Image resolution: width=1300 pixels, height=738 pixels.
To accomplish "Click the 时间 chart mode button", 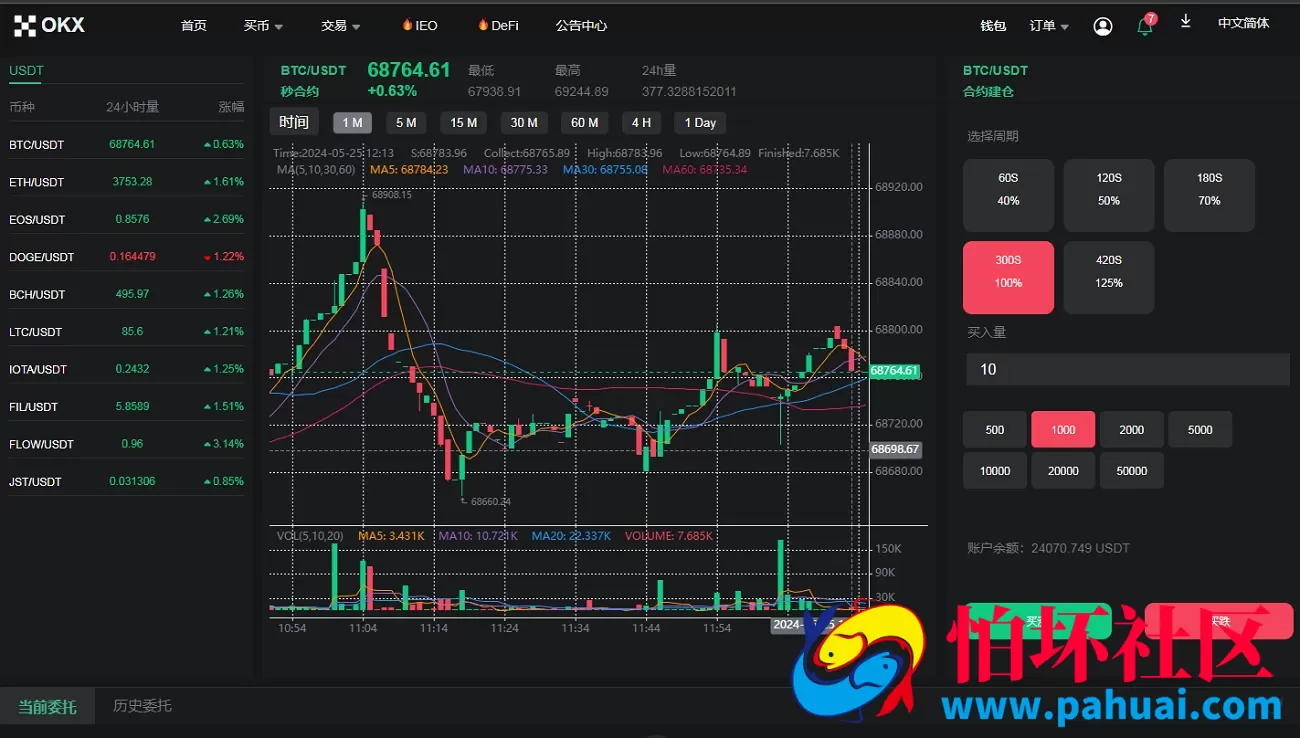I will 294,122.
